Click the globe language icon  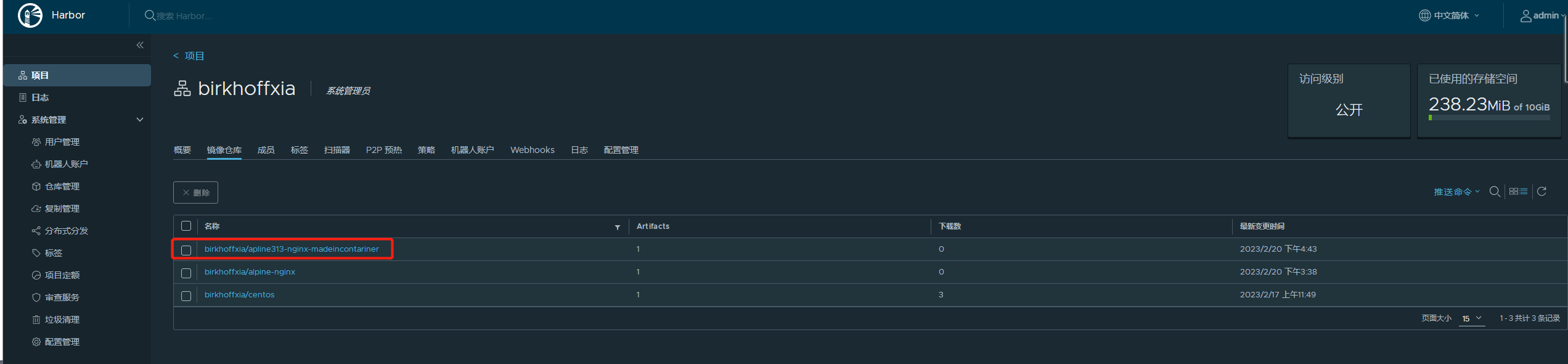click(x=1424, y=15)
